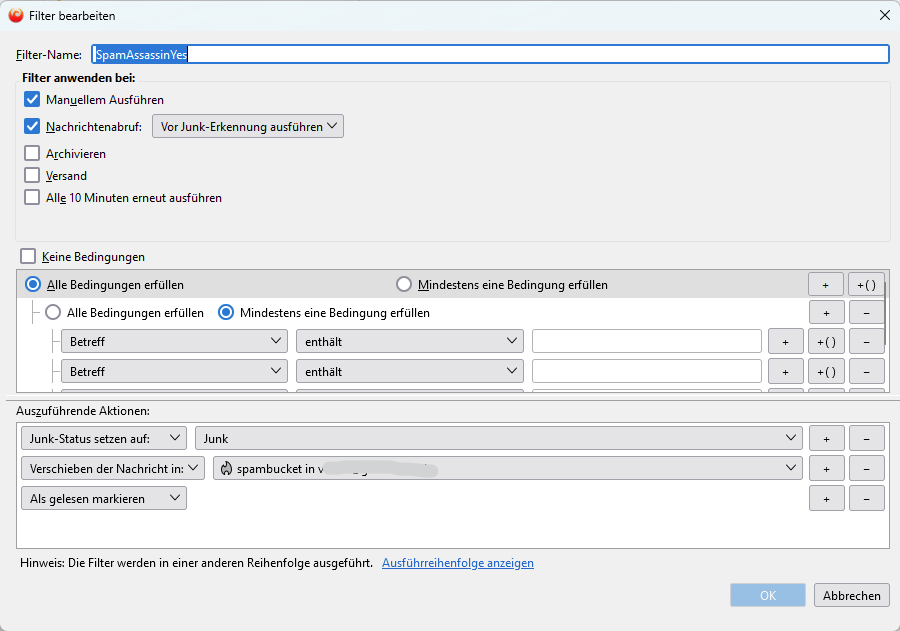Add nested group on first Betreff row
Image resolution: width=900 pixels, height=631 pixels.
point(826,342)
